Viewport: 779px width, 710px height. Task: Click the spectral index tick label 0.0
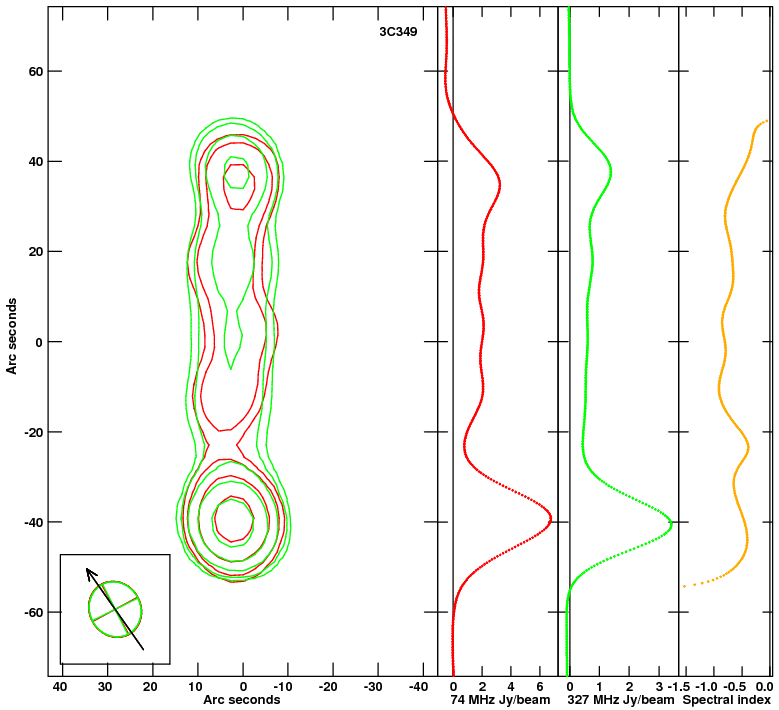[x=764, y=687]
